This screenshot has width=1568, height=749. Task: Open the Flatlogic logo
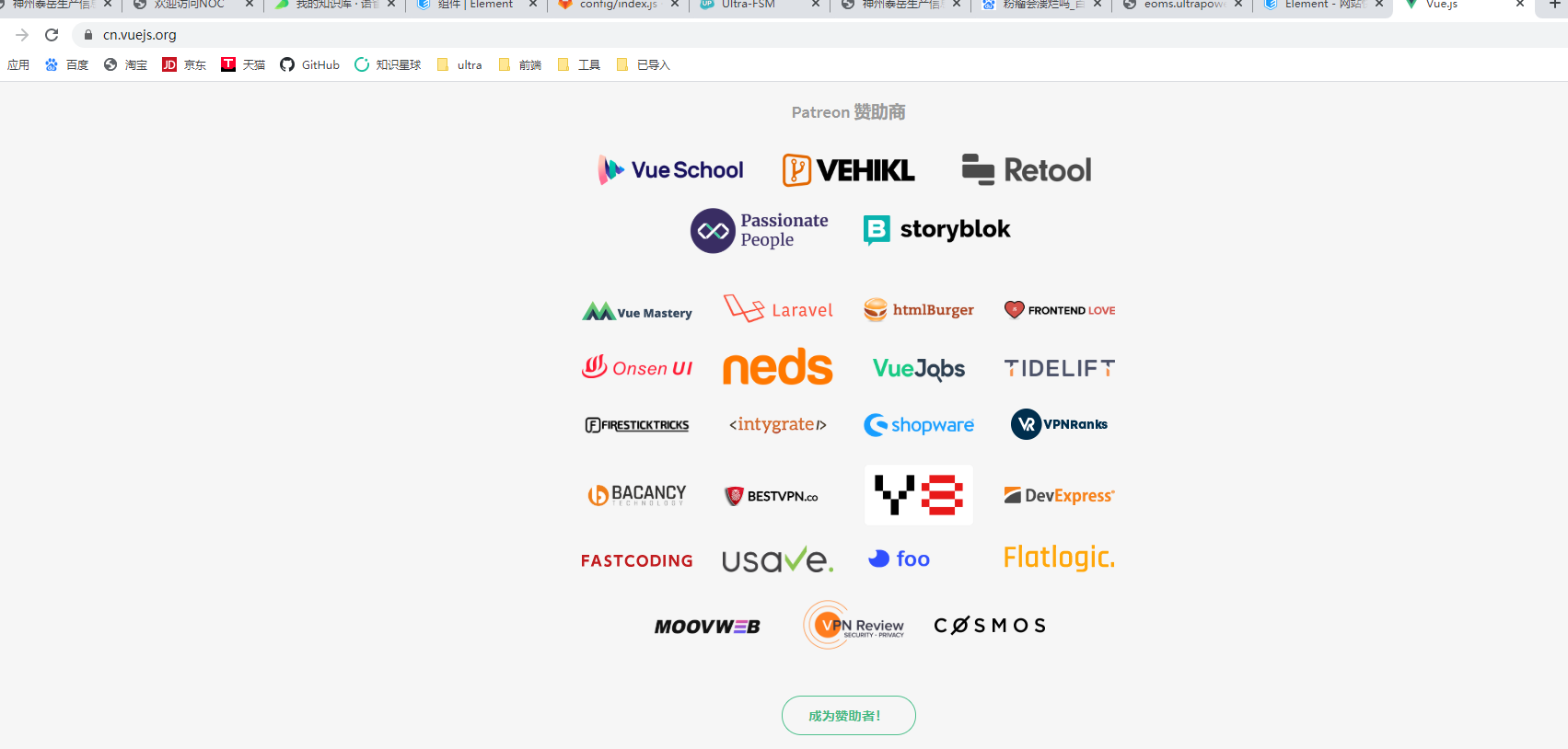tap(1060, 558)
